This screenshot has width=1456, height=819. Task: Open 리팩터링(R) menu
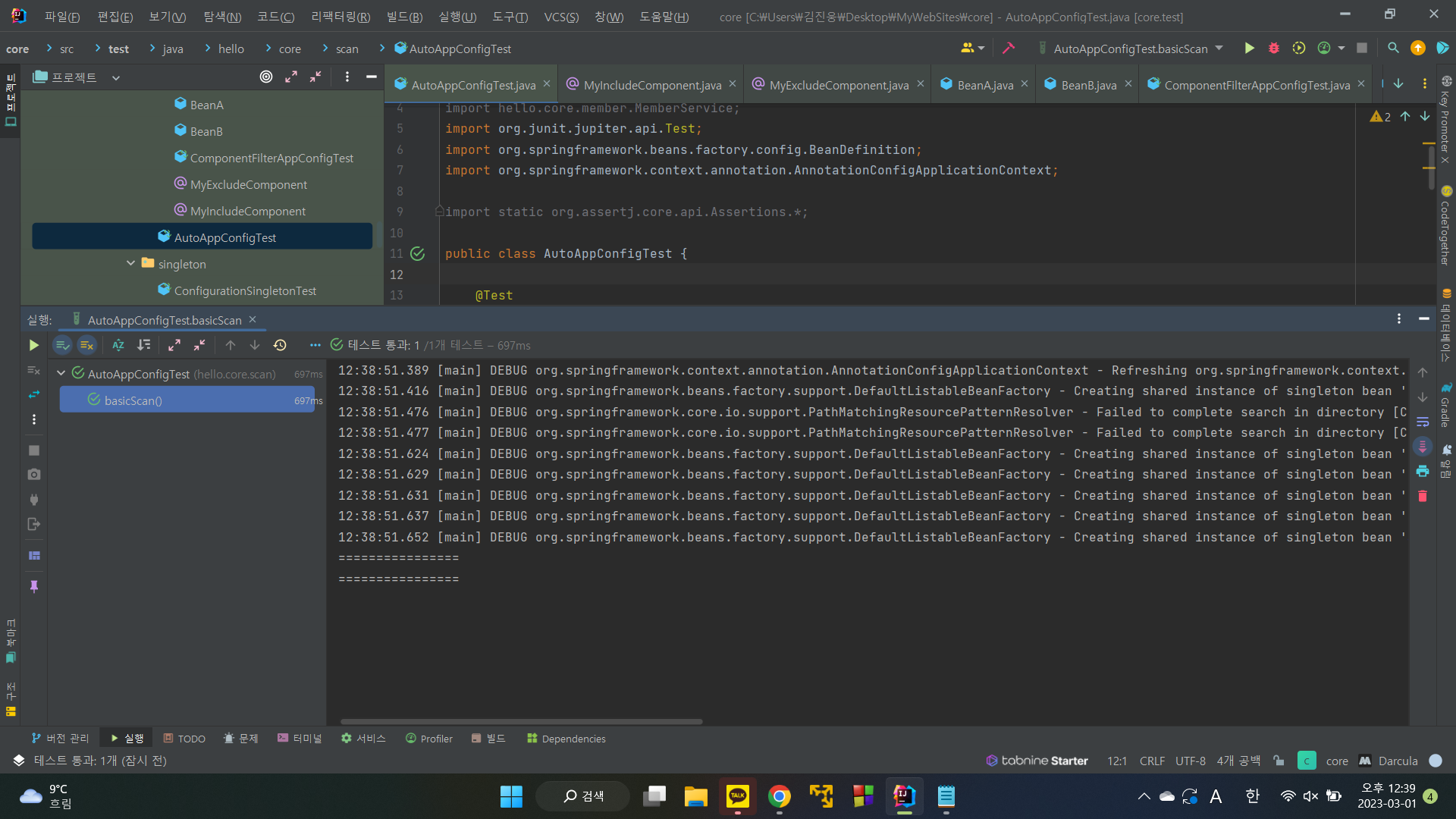pyautogui.click(x=340, y=17)
